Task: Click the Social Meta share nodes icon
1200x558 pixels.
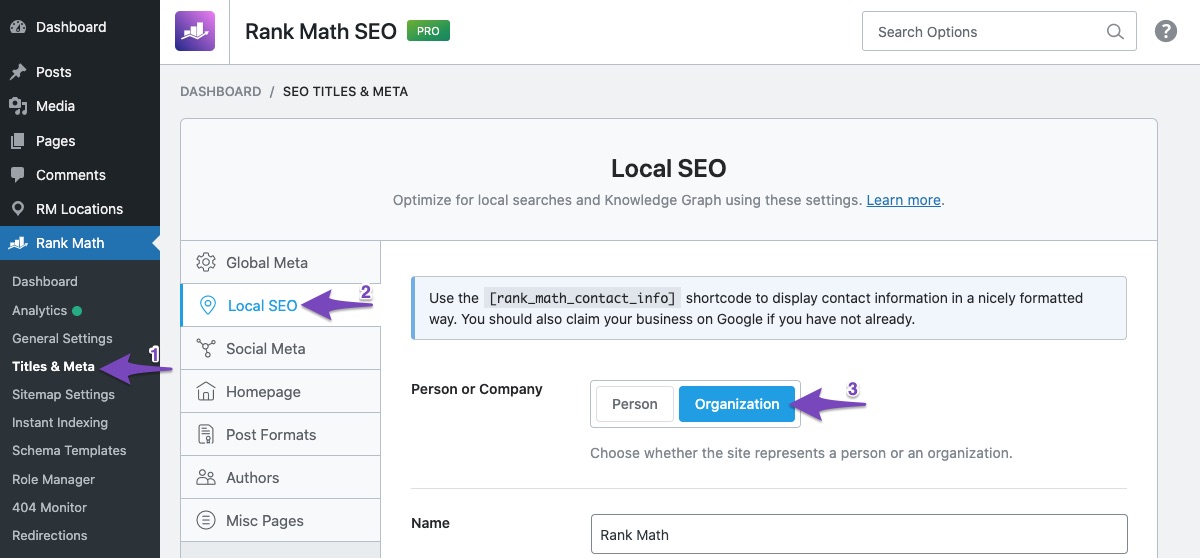Action: point(206,349)
